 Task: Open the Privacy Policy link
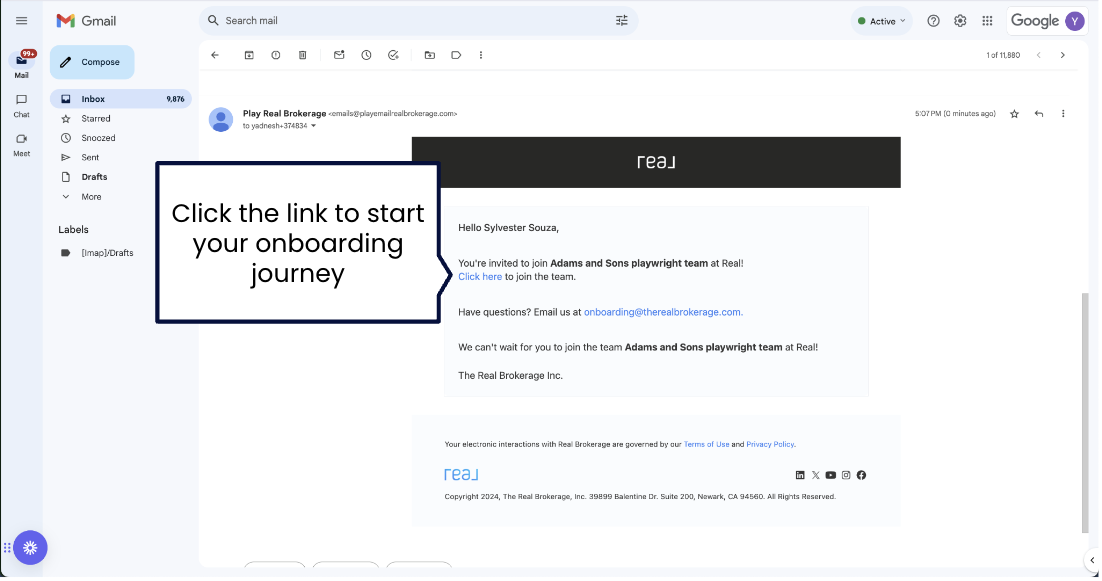tap(770, 445)
